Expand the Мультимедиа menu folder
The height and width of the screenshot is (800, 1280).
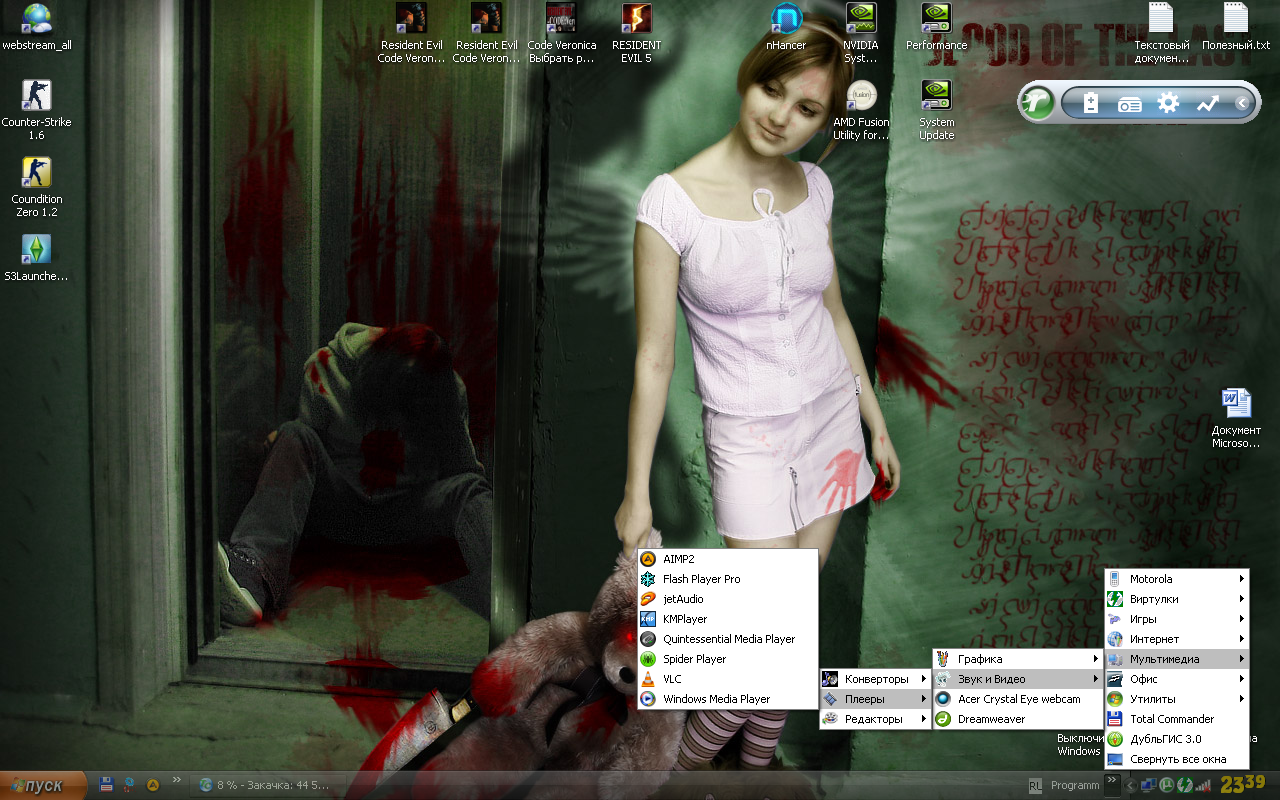pos(1177,659)
